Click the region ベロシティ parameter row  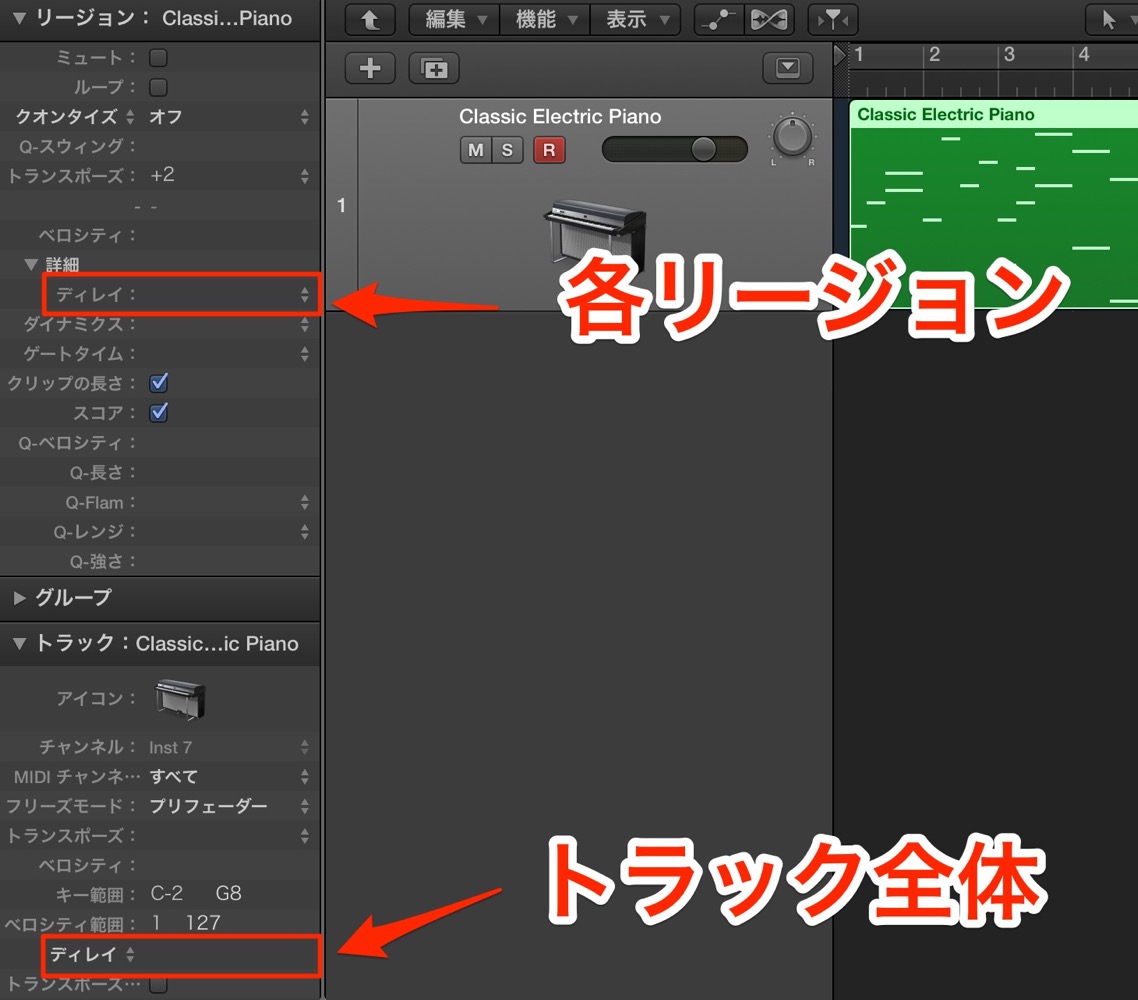click(x=160, y=235)
